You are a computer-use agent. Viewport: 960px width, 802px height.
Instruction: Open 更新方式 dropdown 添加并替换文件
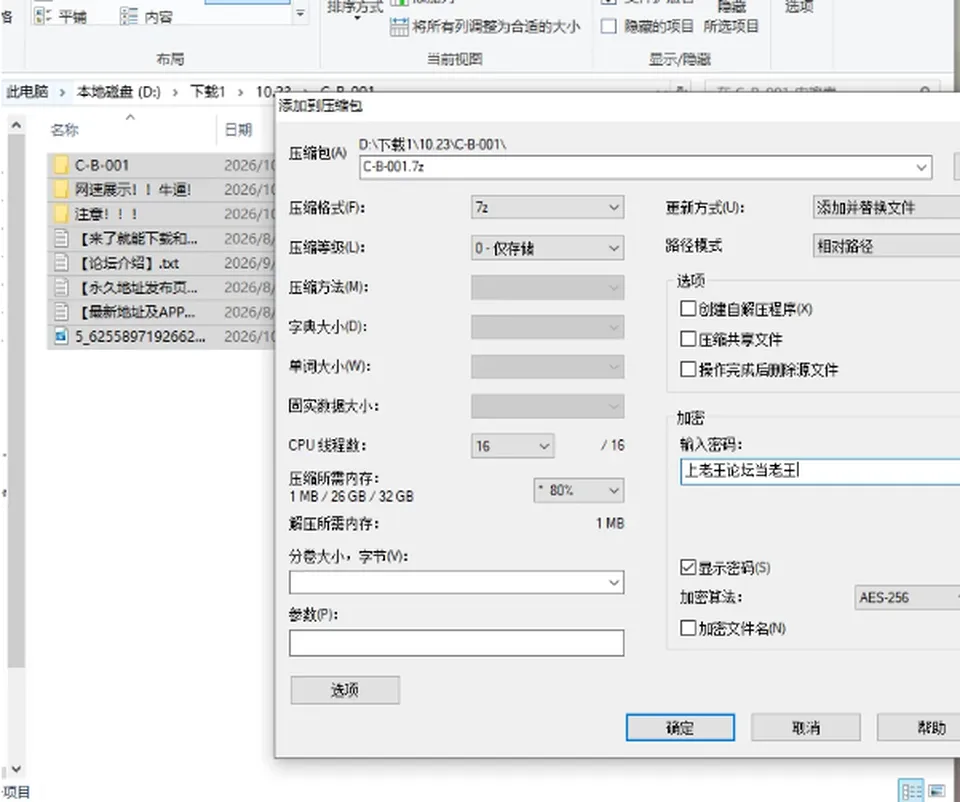pyautogui.click(x=887, y=208)
